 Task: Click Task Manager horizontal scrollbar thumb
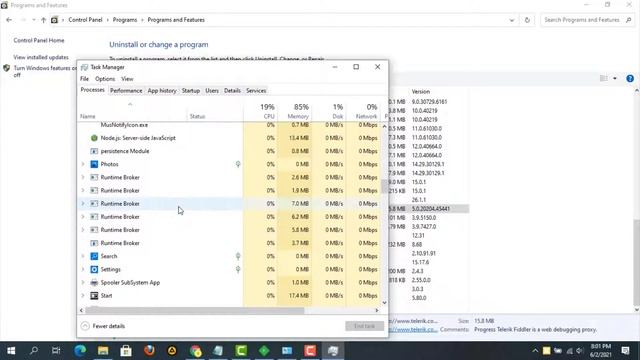pyautogui.click(x=195, y=311)
